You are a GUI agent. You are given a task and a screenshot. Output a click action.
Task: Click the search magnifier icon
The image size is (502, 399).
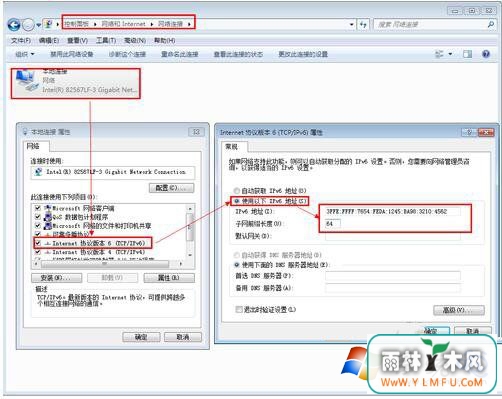click(x=491, y=24)
